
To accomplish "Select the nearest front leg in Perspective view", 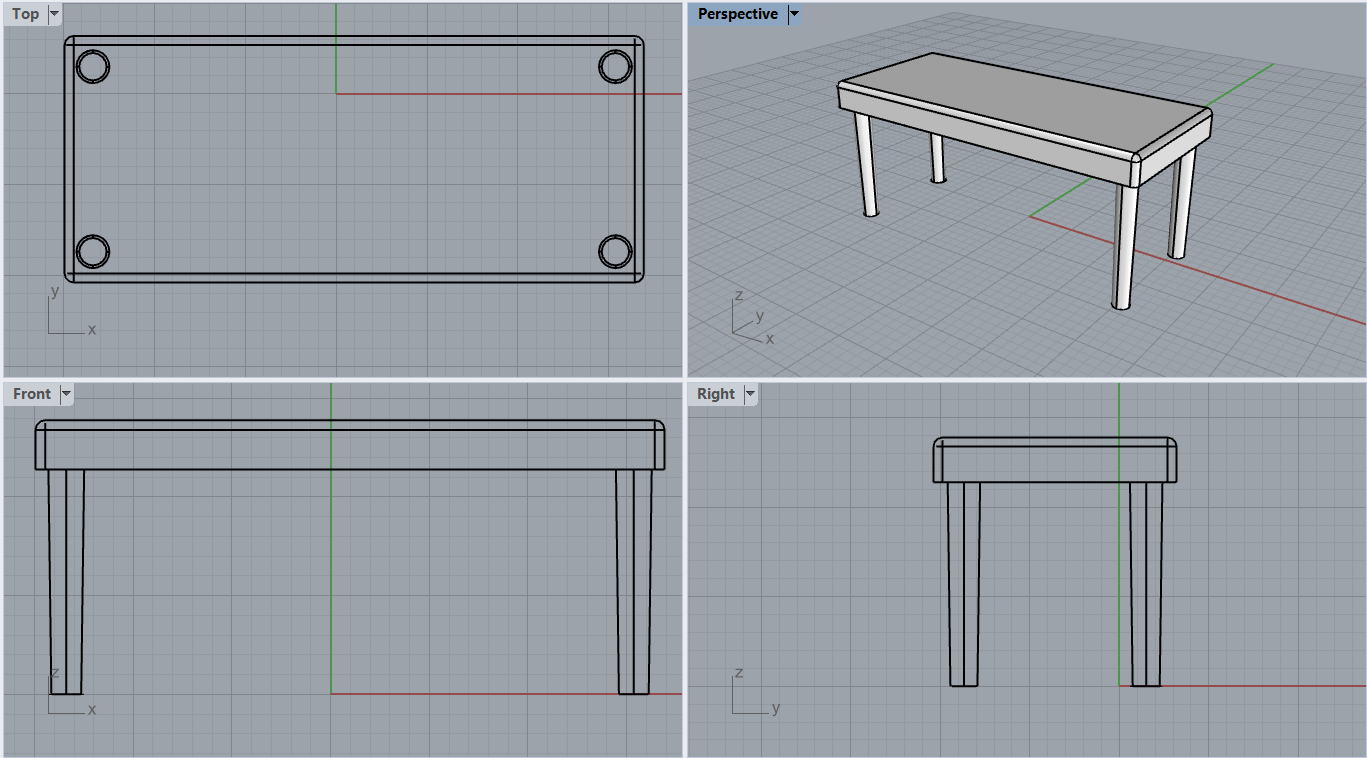I will coord(1126,246).
